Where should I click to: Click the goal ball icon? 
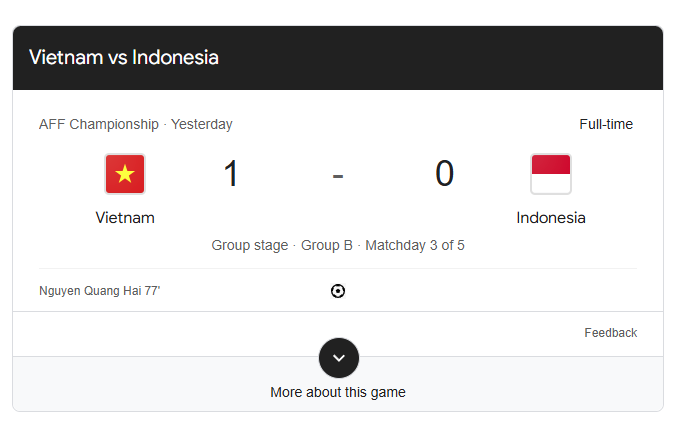point(338,291)
